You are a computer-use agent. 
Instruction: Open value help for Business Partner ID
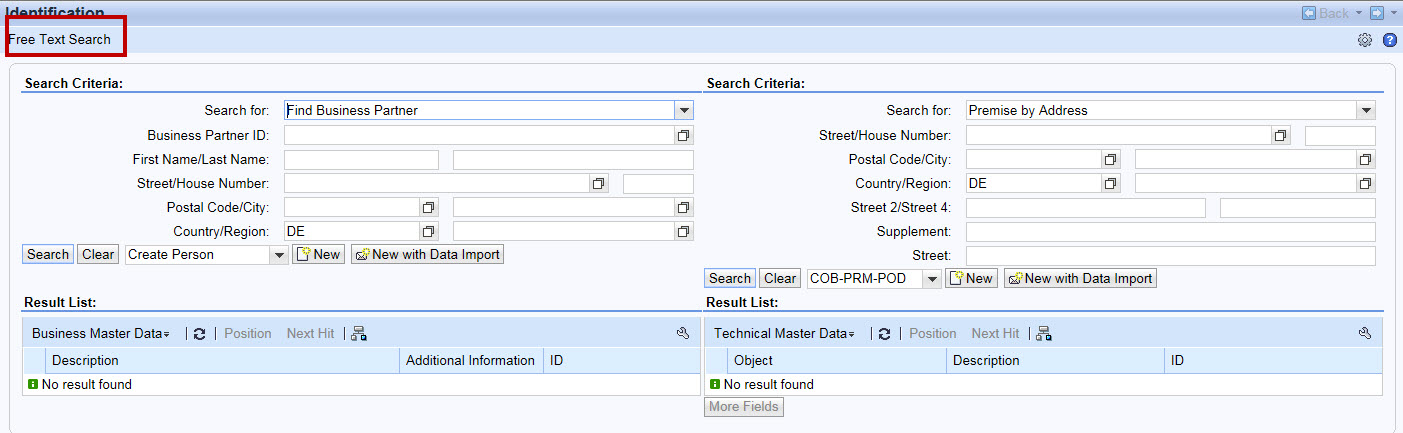684,135
